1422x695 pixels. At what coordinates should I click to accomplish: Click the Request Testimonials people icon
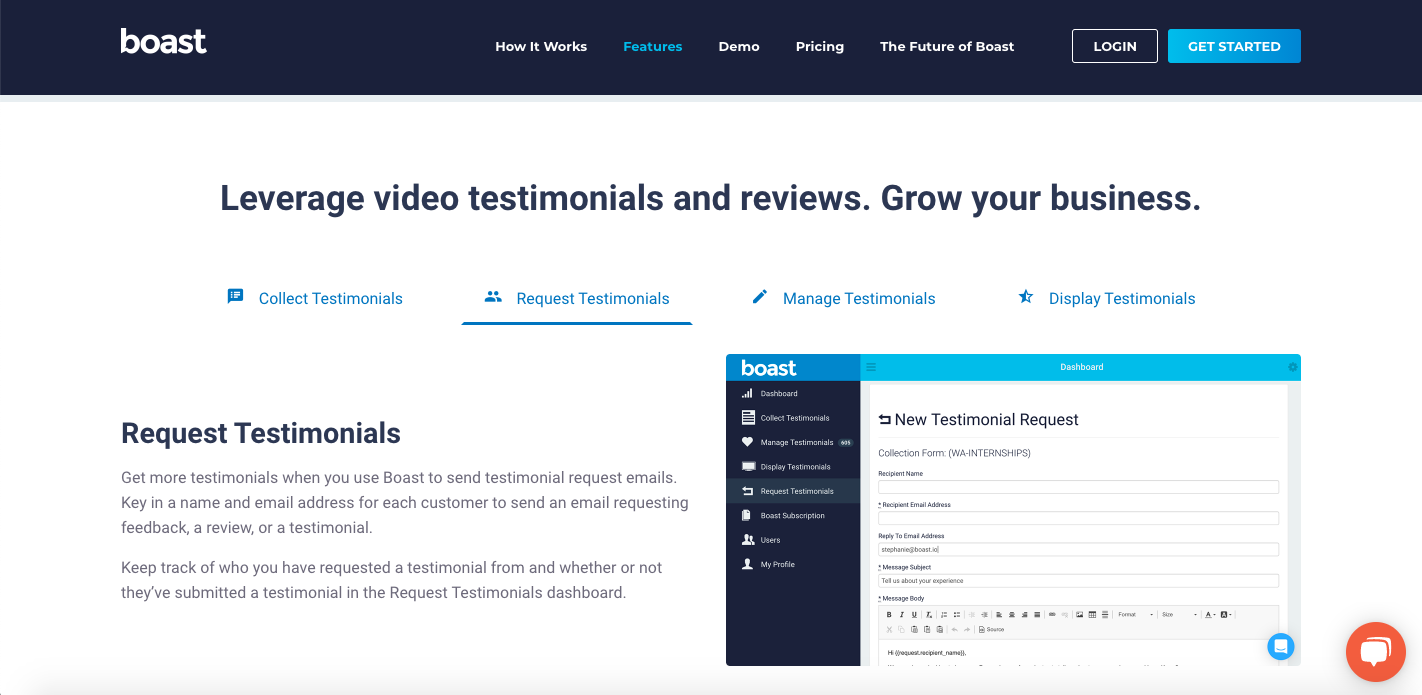[x=493, y=296]
